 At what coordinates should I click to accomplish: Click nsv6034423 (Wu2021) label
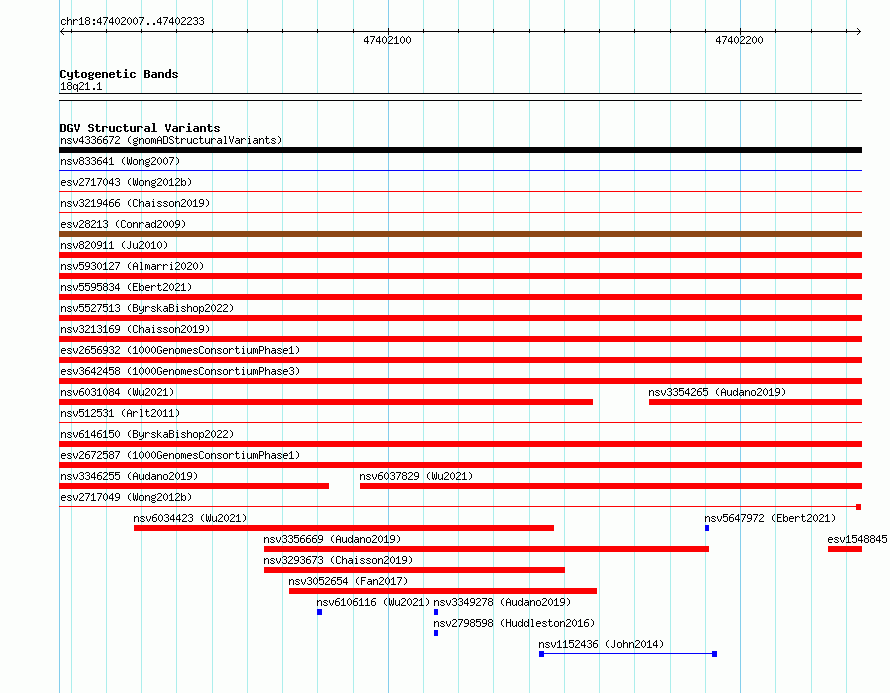[190, 518]
